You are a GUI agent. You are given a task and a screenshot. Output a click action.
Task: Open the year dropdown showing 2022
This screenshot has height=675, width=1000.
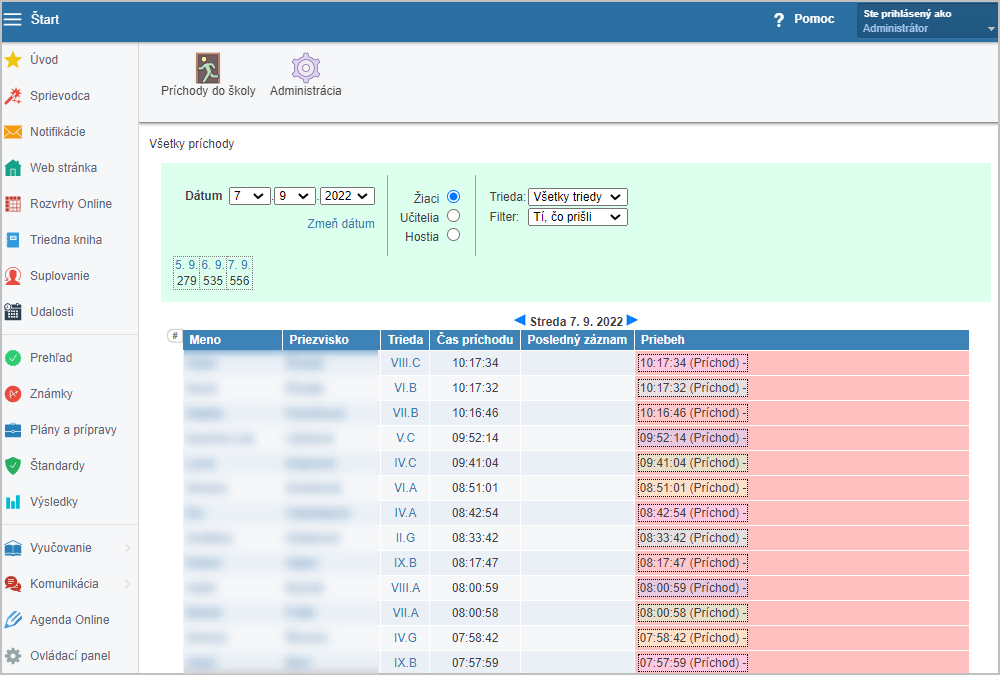click(x=347, y=196)
